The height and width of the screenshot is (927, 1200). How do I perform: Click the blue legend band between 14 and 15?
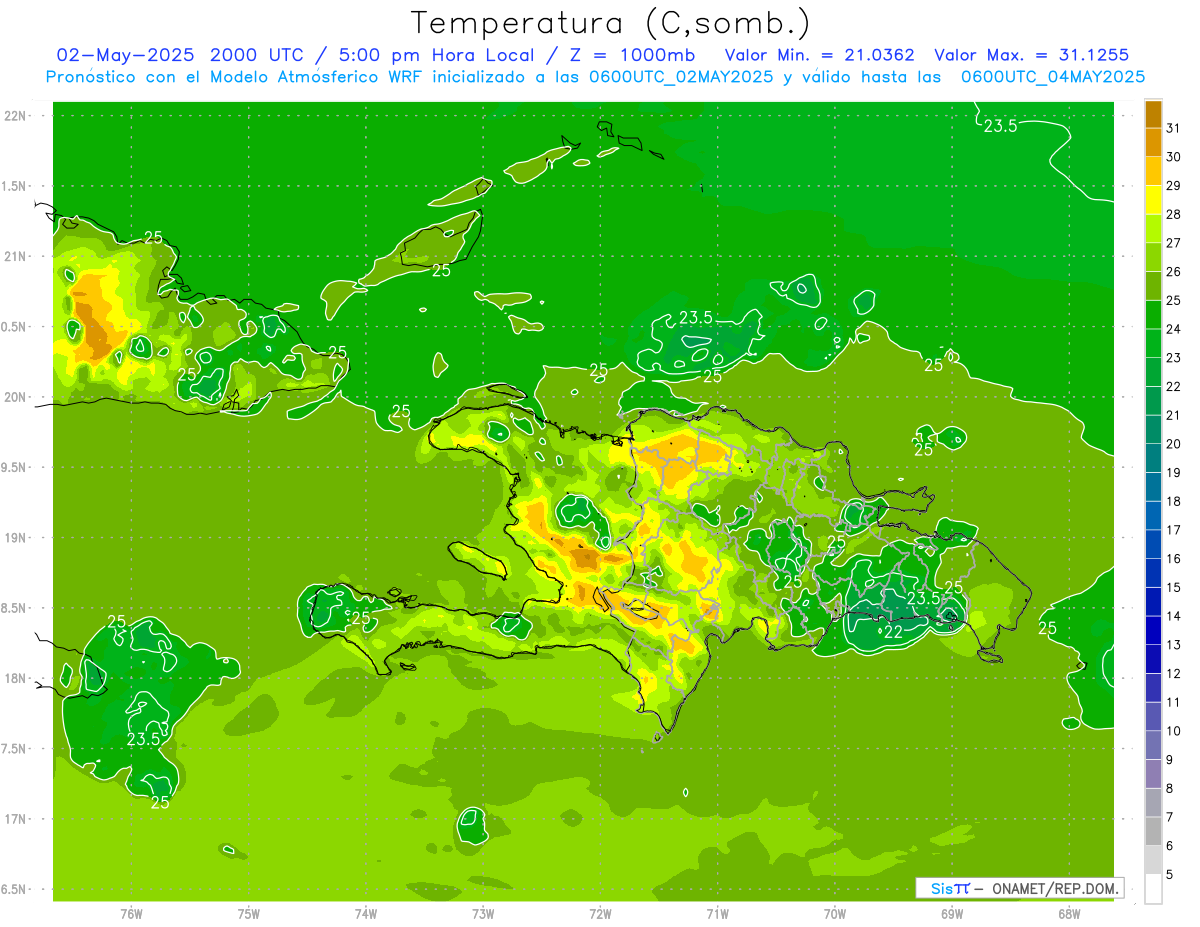[x=1153, y=601]
